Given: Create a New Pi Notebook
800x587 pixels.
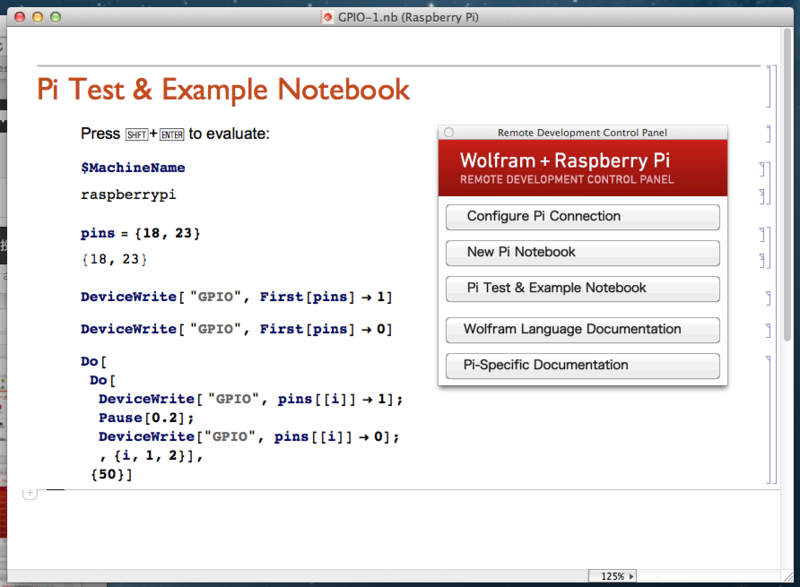Looking at the screenshot, I should [583, 252].
